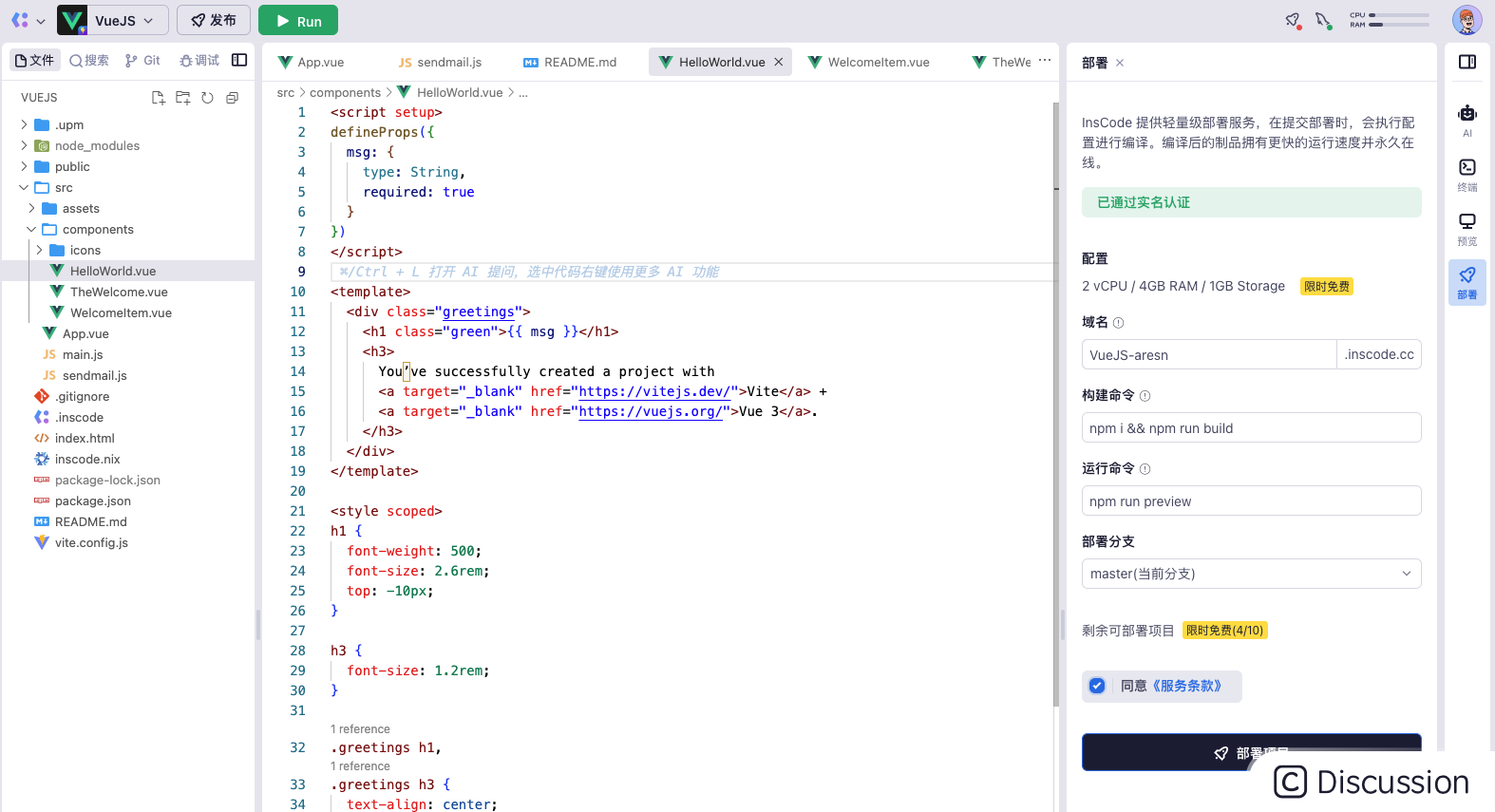1495x812 pixels.
Task: Open the master branch dropdown
Action: 1252,574
